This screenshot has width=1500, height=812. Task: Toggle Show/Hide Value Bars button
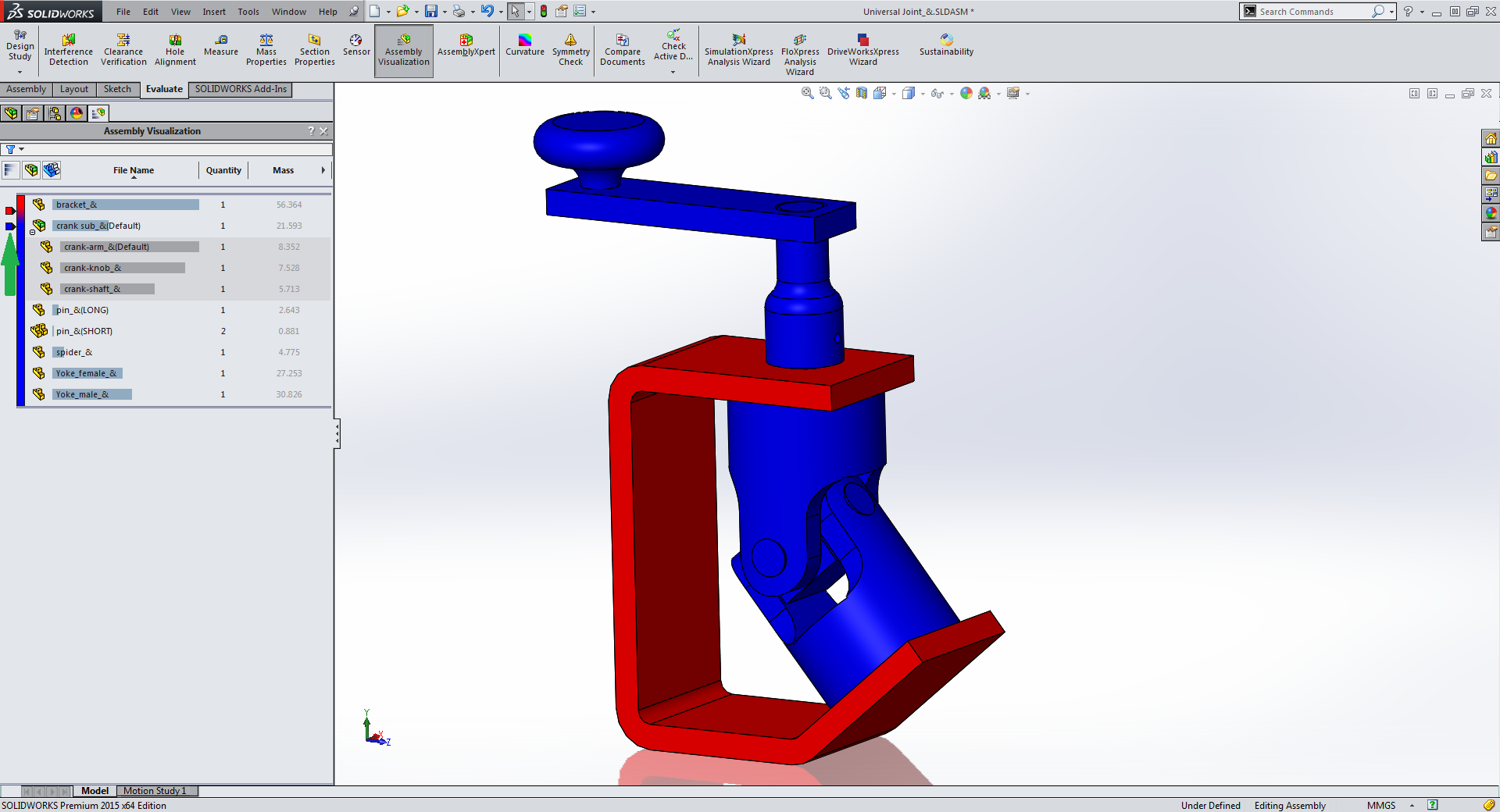[10, 170]
